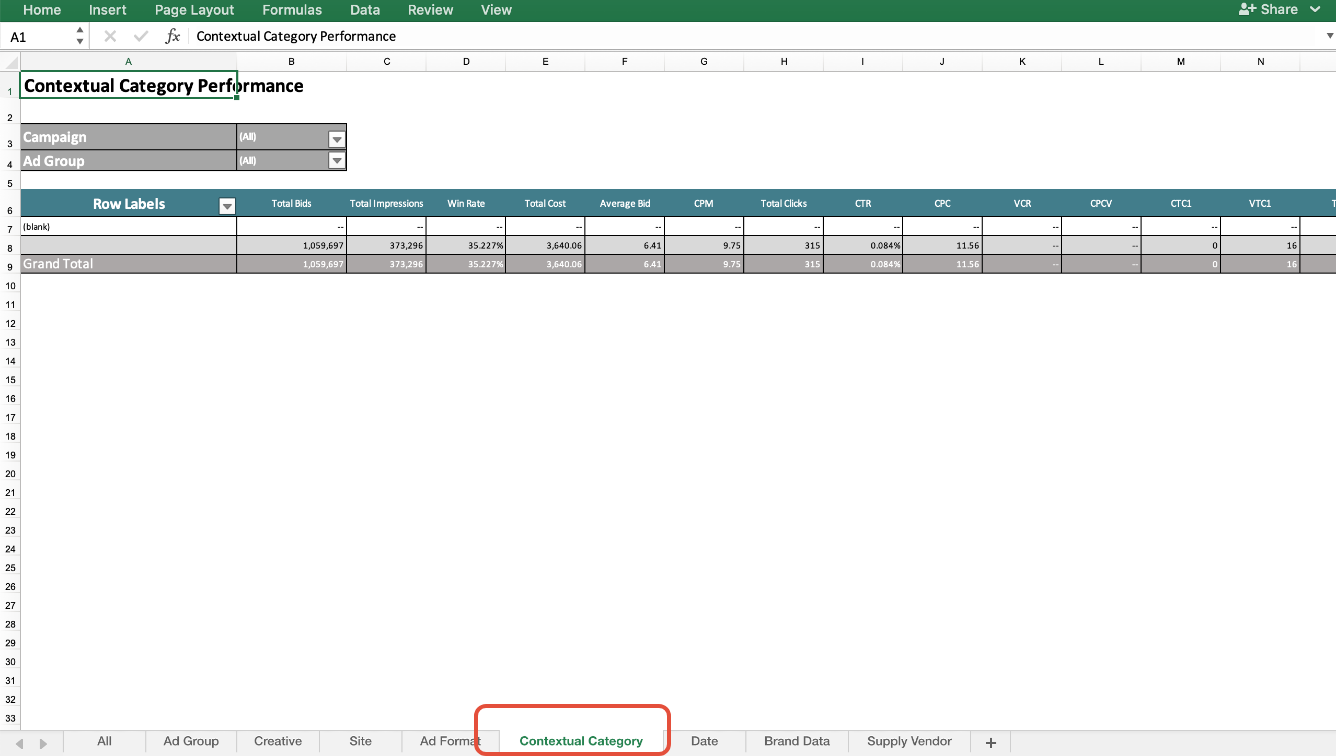Viewport: 1336px width, 756px height.
Task: Open the Page Layout ribbon tab
Action: coord(194,10)
